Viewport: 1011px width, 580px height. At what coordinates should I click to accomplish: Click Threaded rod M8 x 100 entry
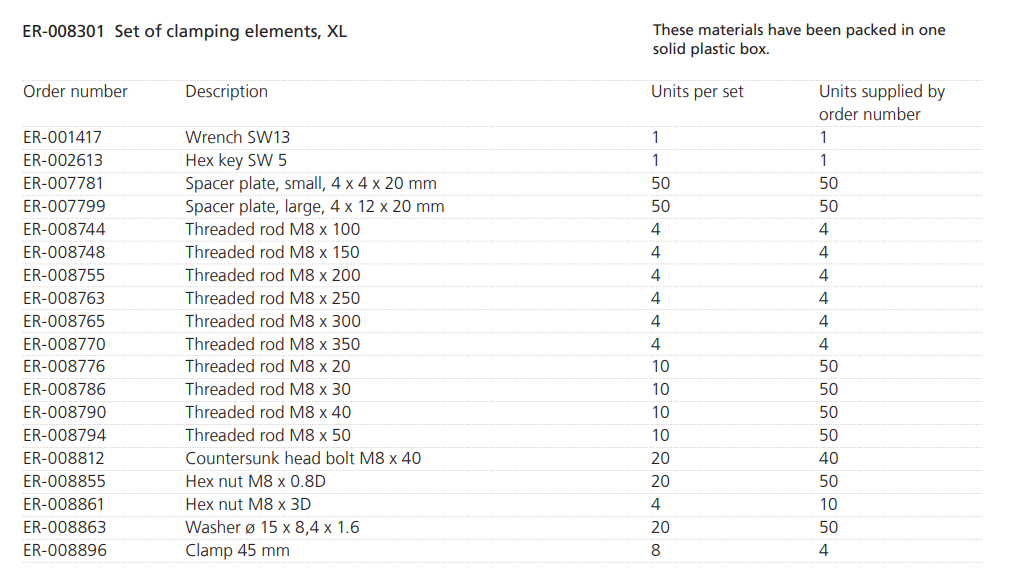pos(273,230)
